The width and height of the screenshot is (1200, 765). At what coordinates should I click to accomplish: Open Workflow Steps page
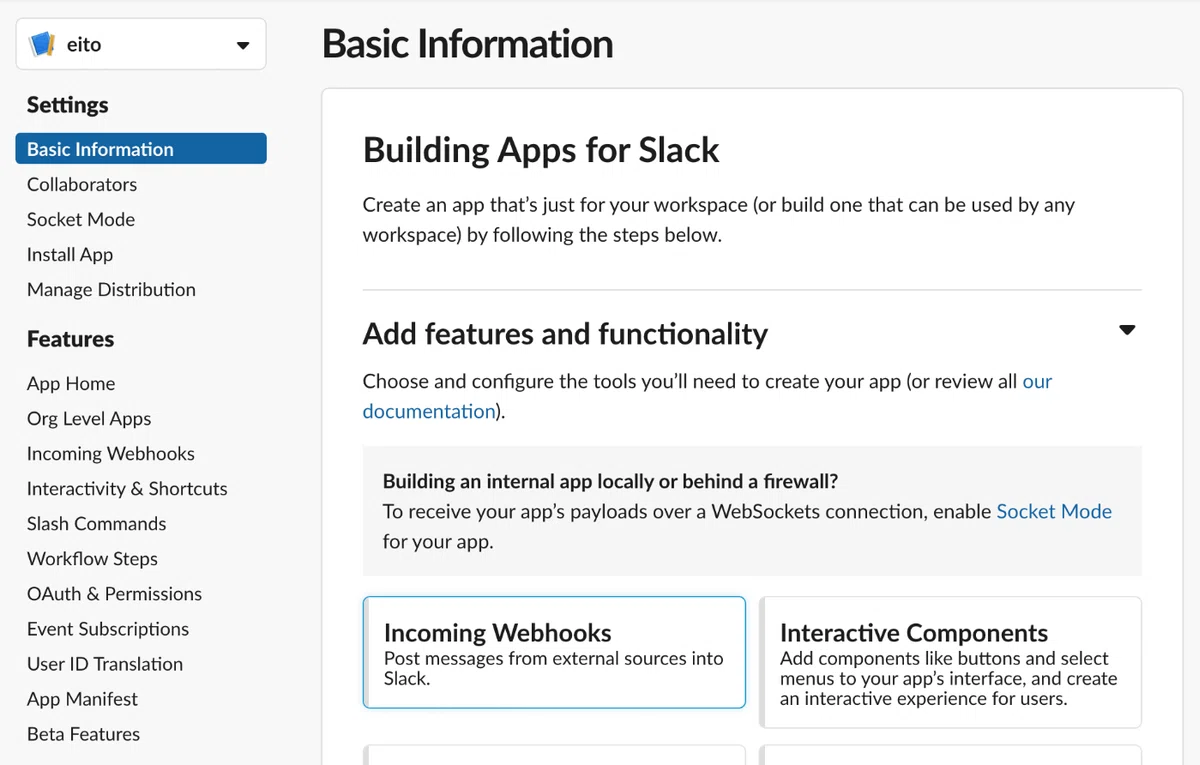tap(92, 558)
